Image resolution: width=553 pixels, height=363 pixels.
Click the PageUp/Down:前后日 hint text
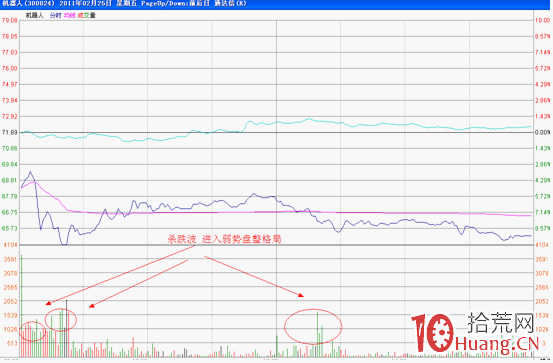point(175,4)
